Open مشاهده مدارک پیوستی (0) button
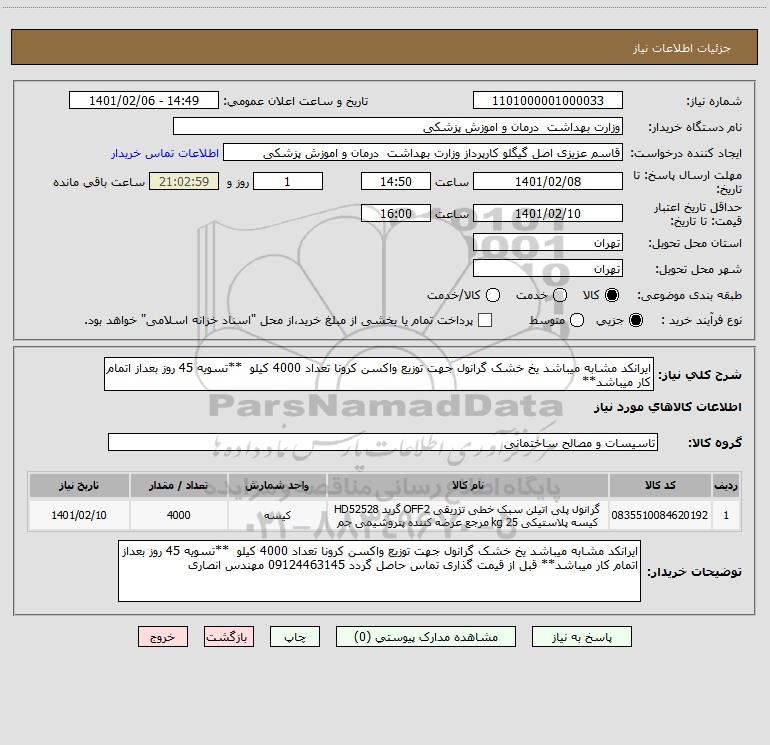770x745 pixels. [426, 636]
